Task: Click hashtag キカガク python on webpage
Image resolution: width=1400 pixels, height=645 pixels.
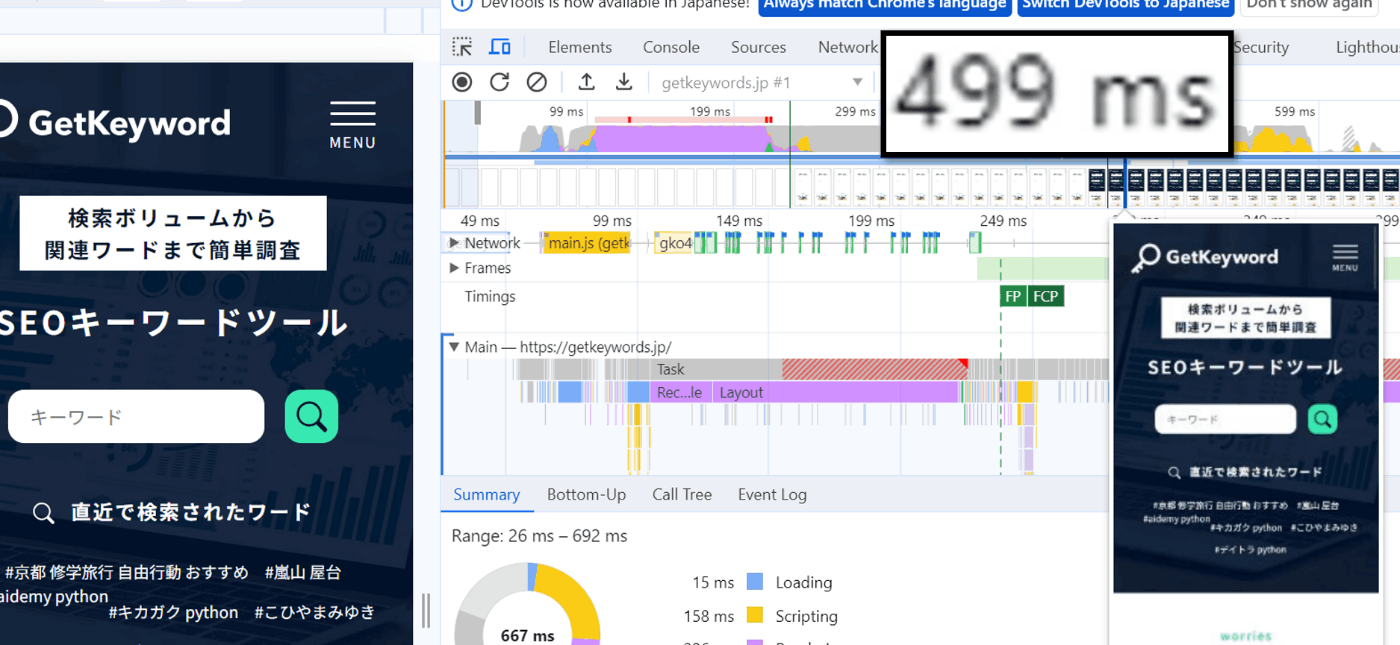Action: click(x=174, y=612)
